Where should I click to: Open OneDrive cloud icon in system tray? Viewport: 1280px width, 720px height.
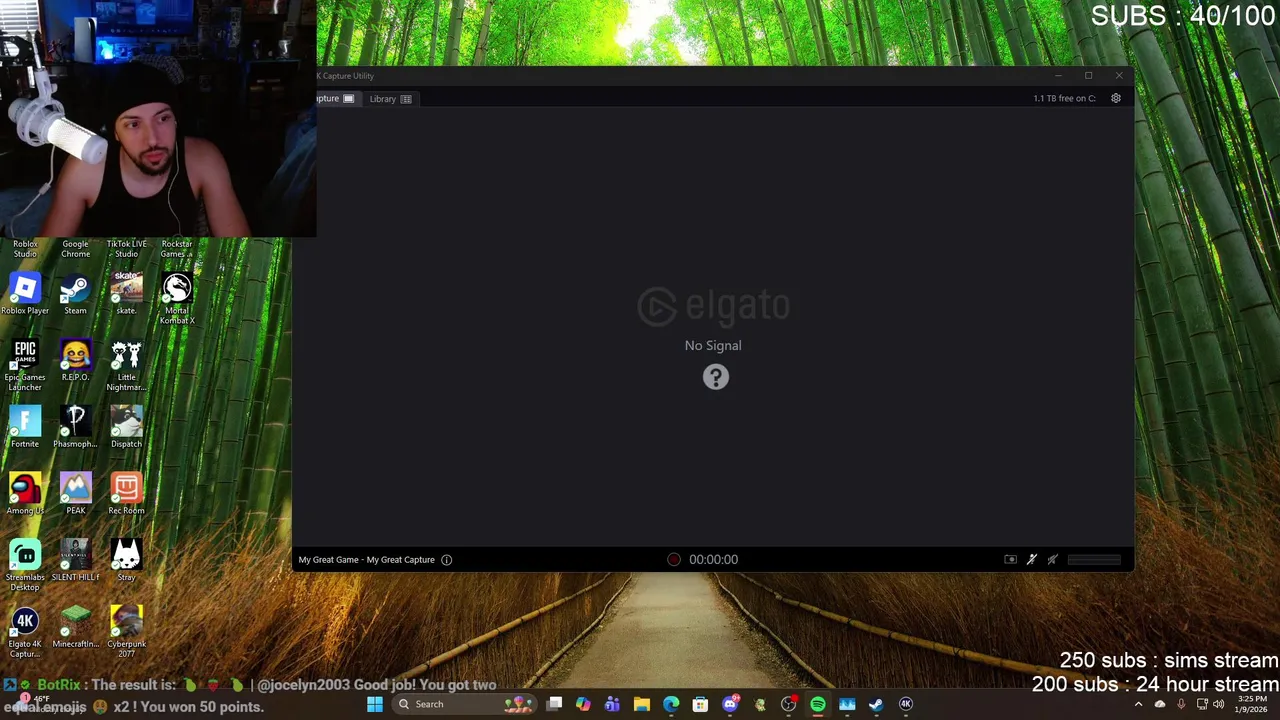click(1160, 704)
